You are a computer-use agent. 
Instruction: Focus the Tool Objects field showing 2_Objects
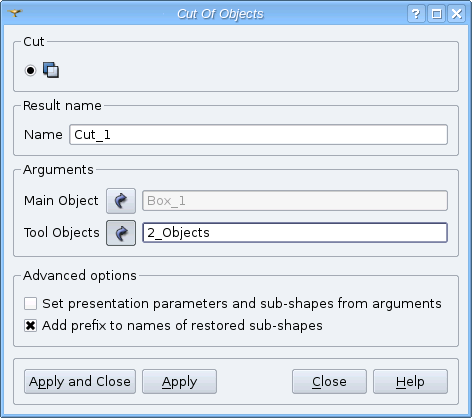295,233
